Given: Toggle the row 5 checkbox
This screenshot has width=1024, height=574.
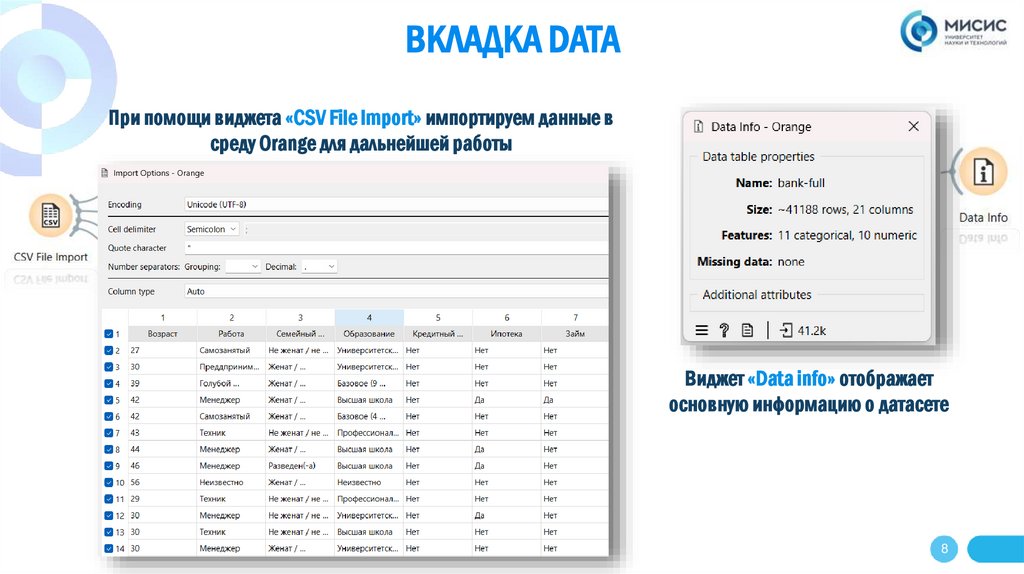Looking at the screenshot, I should click(x=108, y=400).
